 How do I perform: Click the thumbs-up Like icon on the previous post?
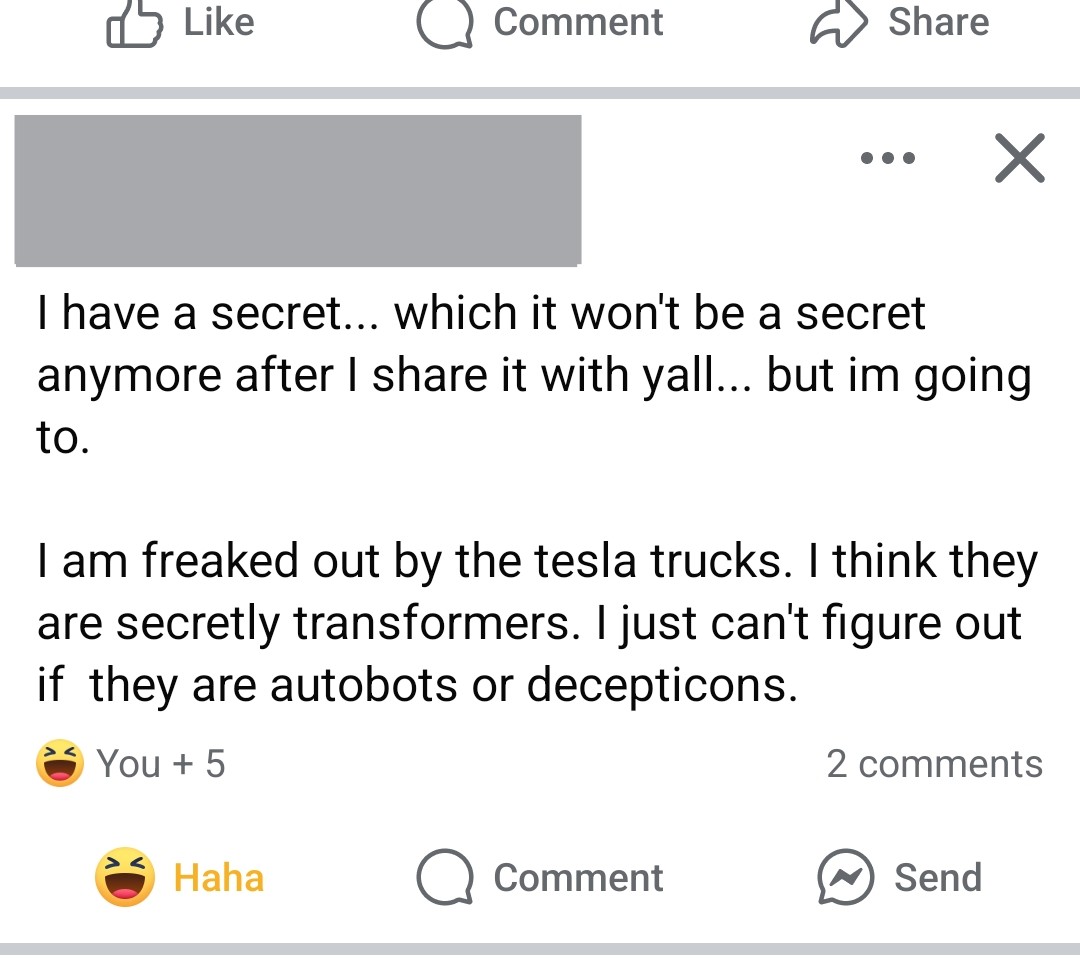click(x=134, y=24)
